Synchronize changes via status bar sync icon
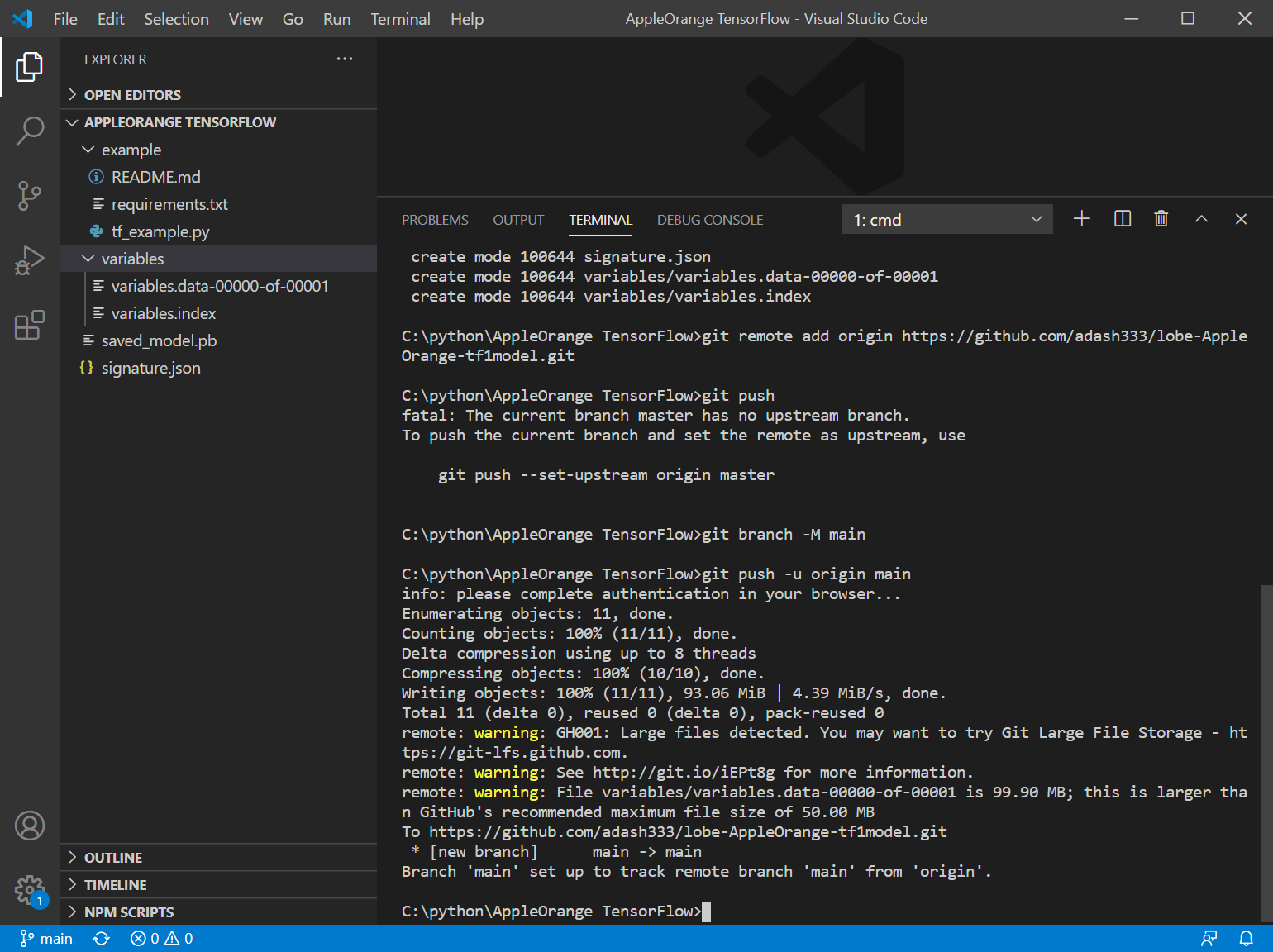This screenshot has width=1273, height=952. 102,939
